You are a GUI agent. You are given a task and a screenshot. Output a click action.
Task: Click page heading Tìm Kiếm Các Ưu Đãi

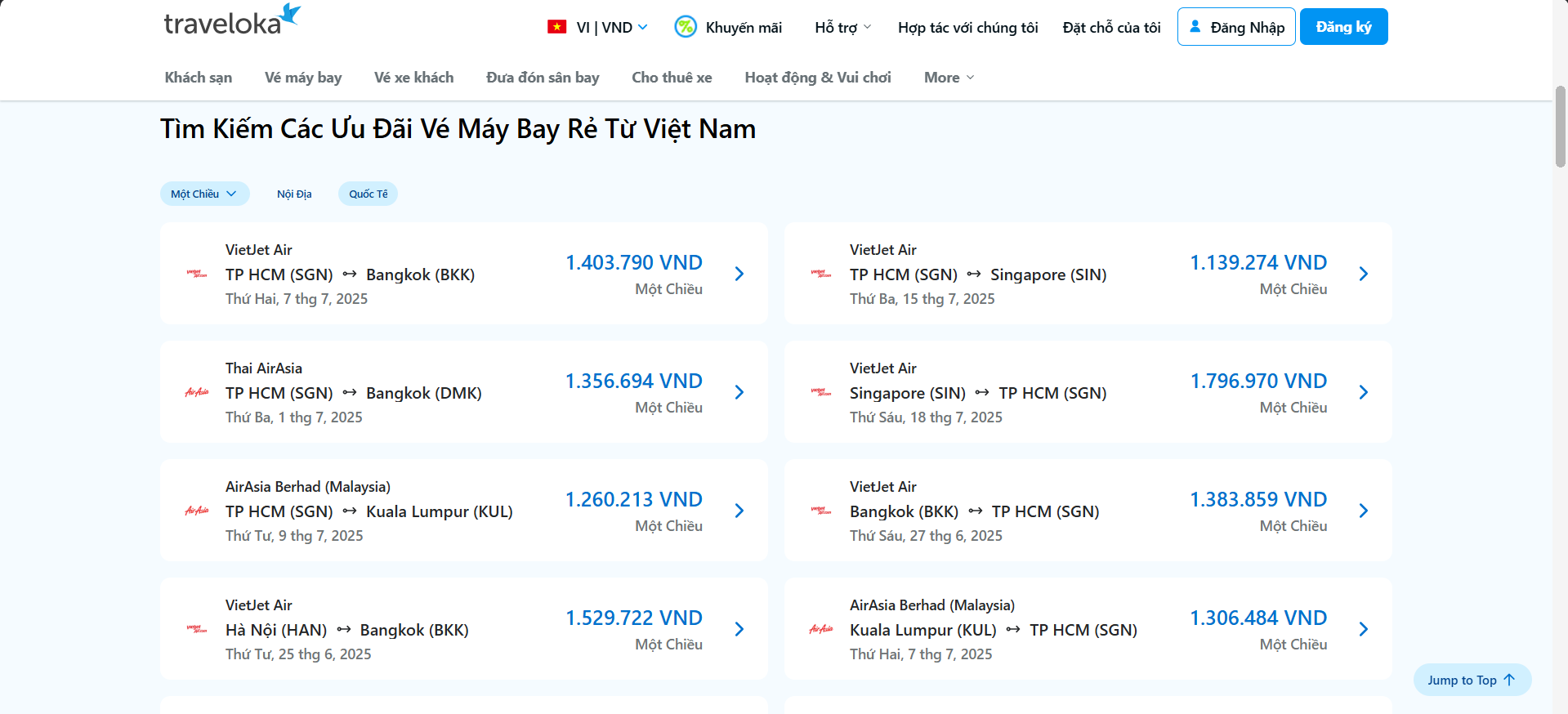pos(458,129)
